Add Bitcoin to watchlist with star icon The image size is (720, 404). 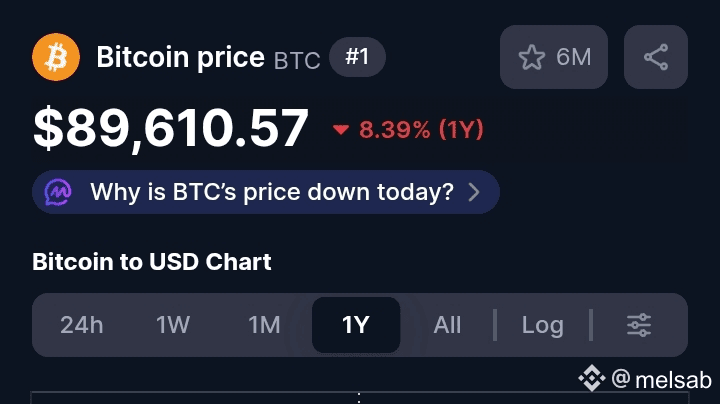[531, 57]
